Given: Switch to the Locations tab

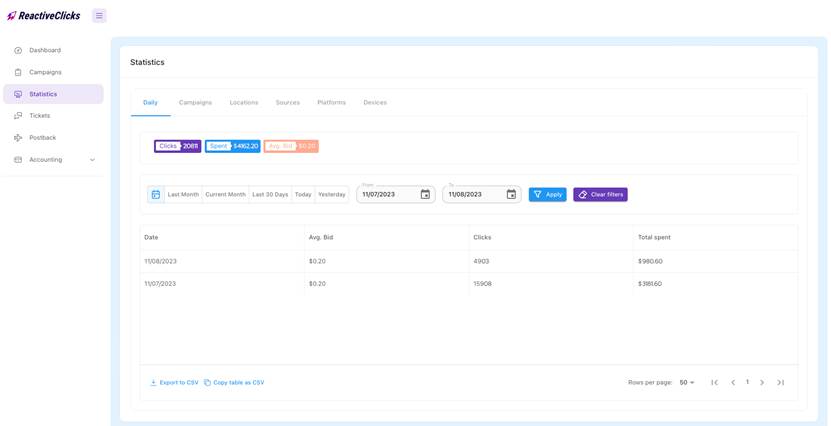Looking at the screenshot, I should click(x=244, y=102).
